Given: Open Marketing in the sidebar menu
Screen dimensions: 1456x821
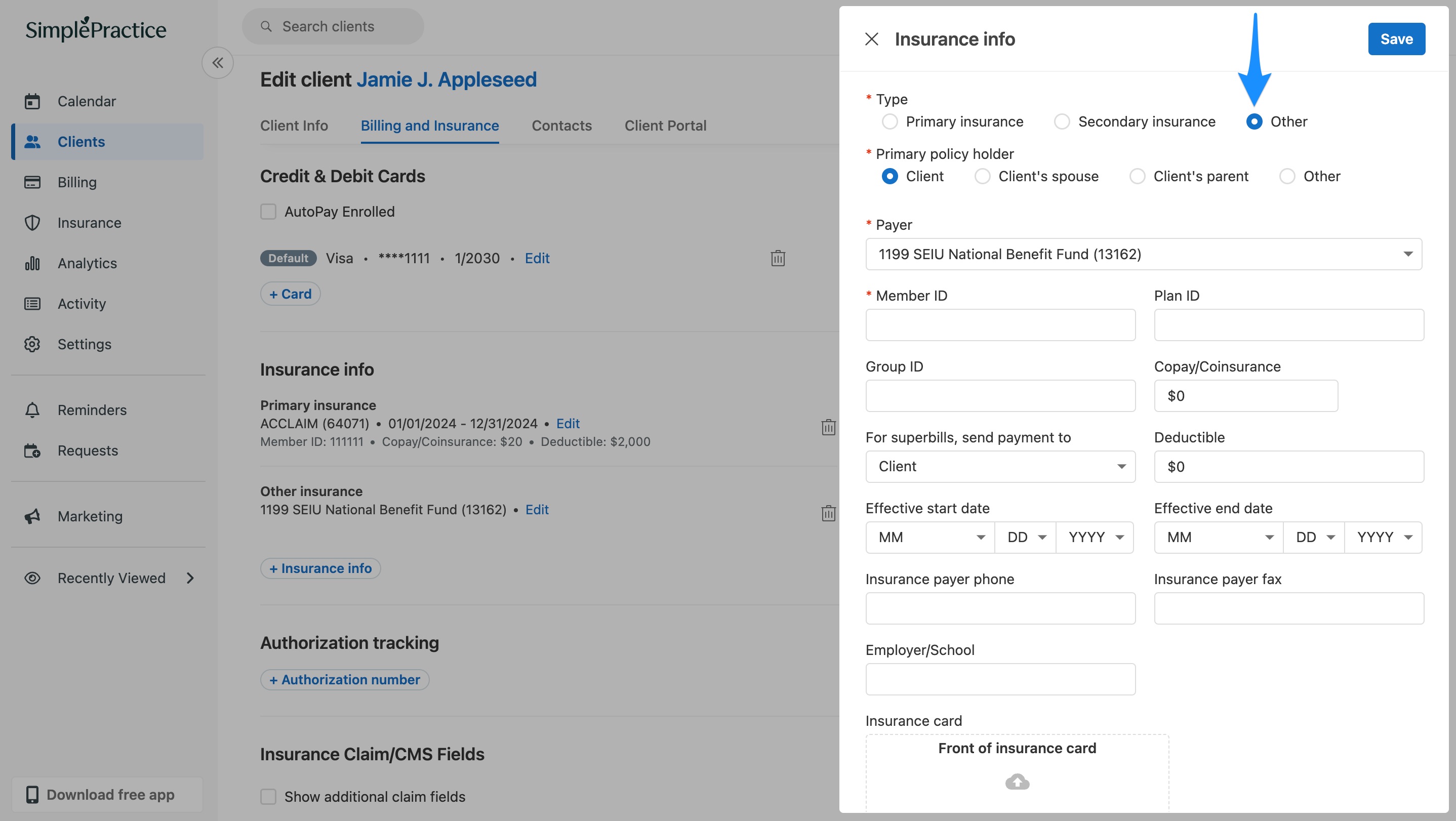Looking at the screenshot, I should [x=90, y=516].
